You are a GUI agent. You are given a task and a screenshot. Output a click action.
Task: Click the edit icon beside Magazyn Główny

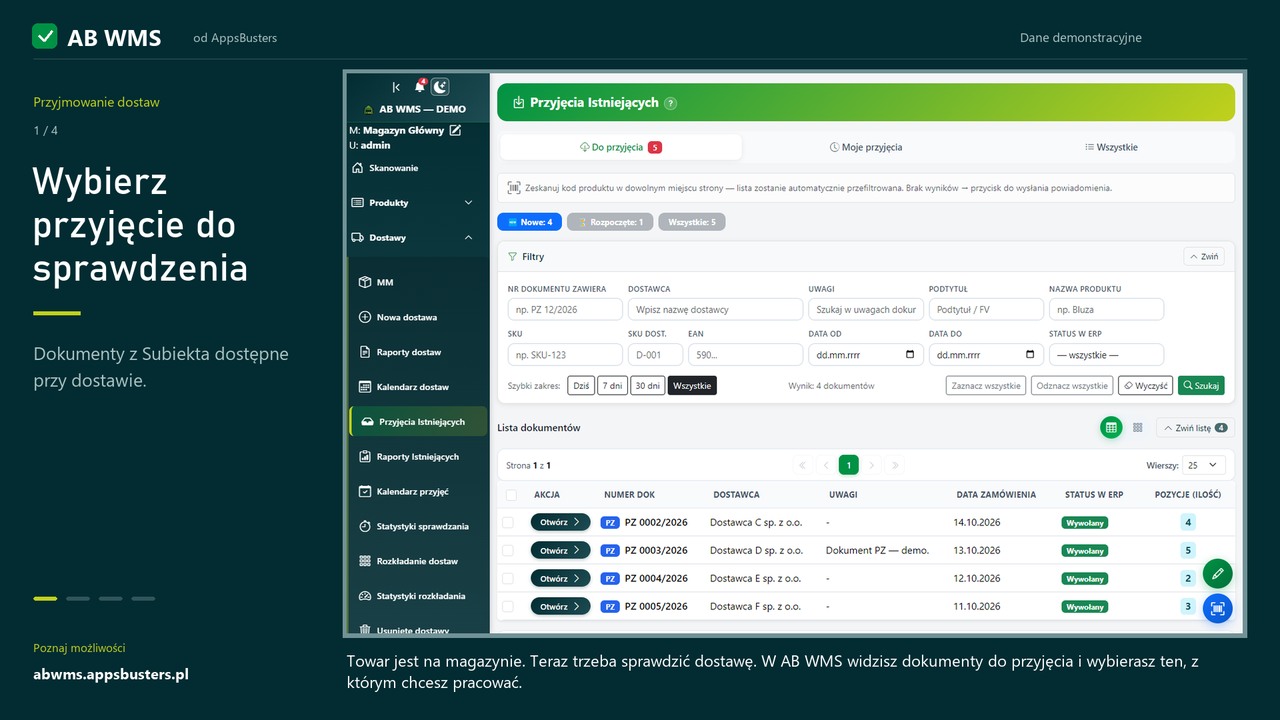(x=455, y=130)
